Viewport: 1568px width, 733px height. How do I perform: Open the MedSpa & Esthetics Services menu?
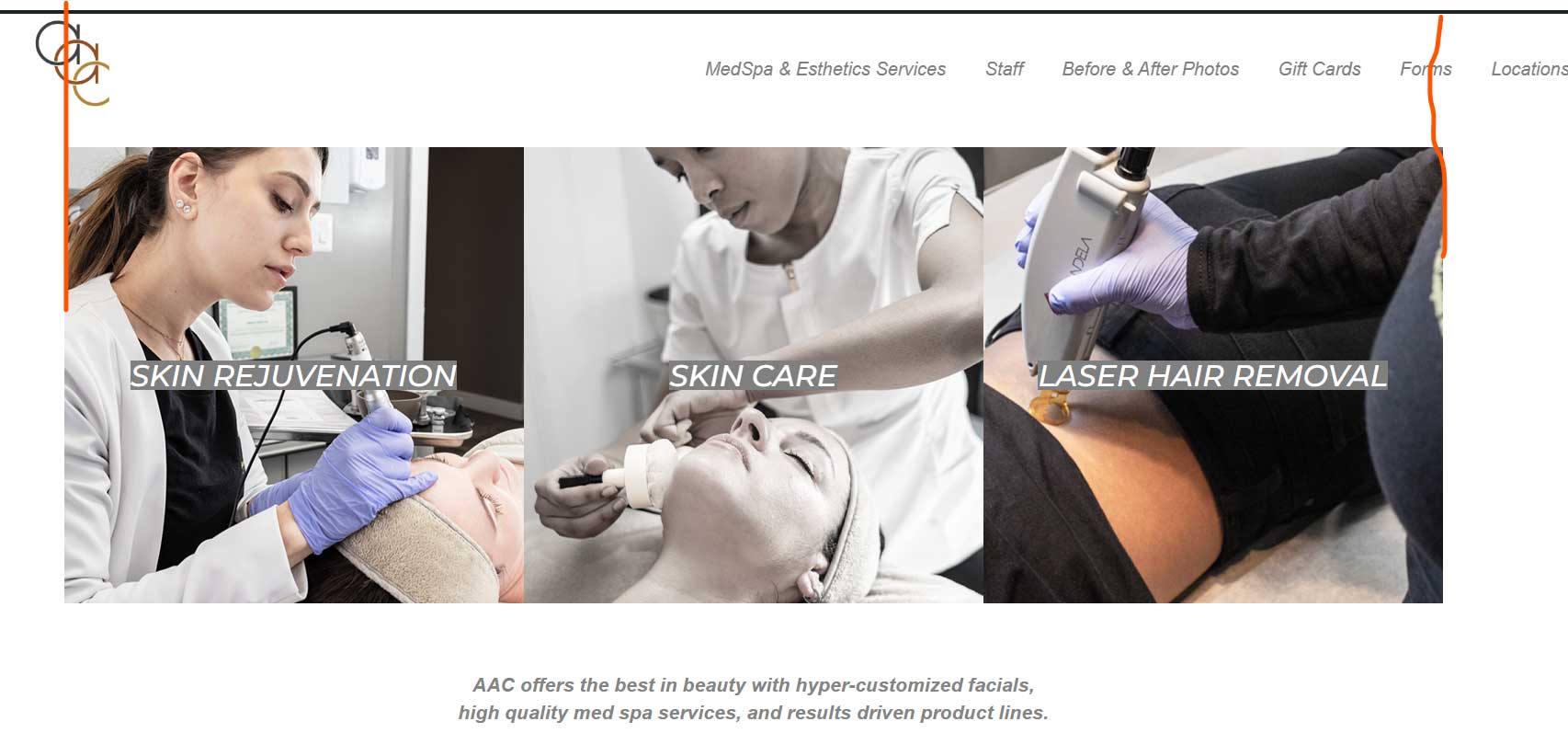coord(824,69)
